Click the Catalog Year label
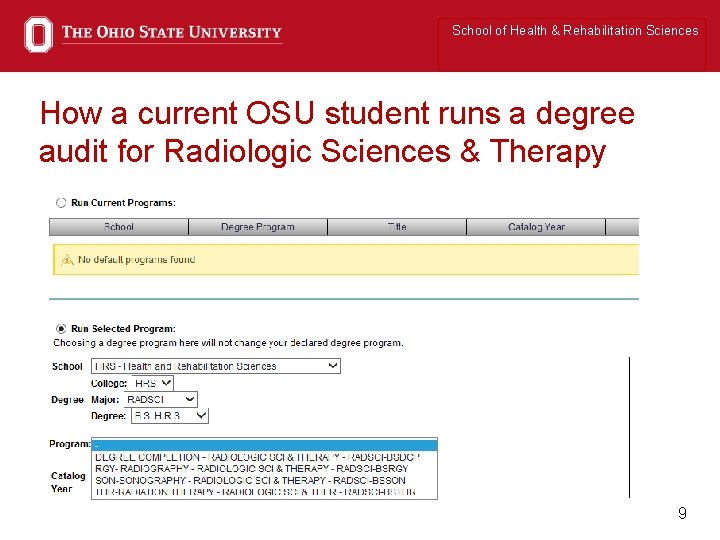Image resolution: width=720 pixels, height=540 pixels. pyautogui.click(x=68, y=482)
